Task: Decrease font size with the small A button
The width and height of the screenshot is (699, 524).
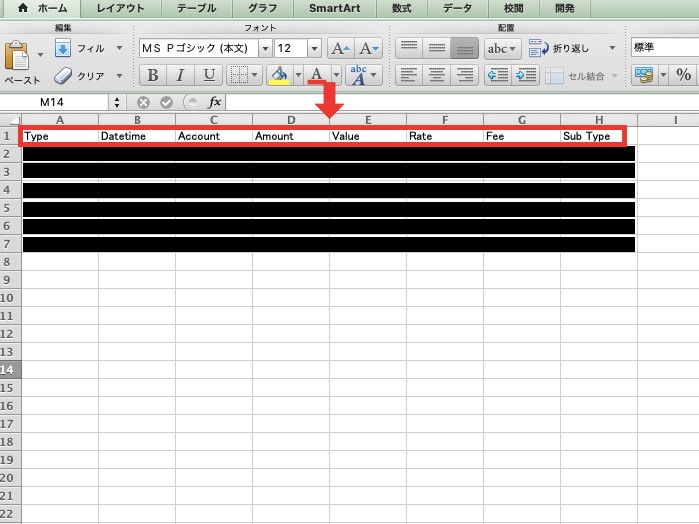Action: [368, 48]
